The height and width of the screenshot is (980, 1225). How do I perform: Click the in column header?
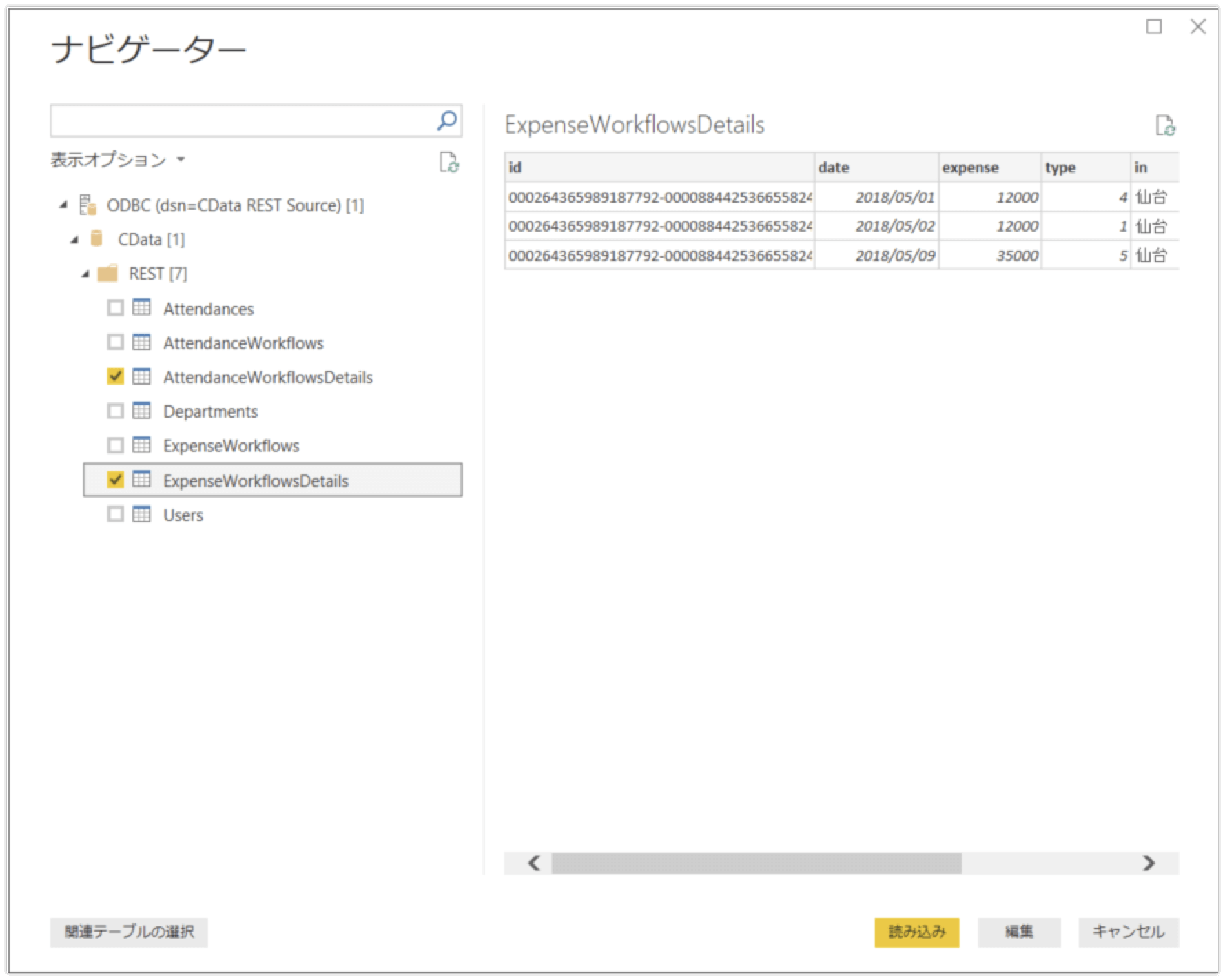click(1155, 167)
